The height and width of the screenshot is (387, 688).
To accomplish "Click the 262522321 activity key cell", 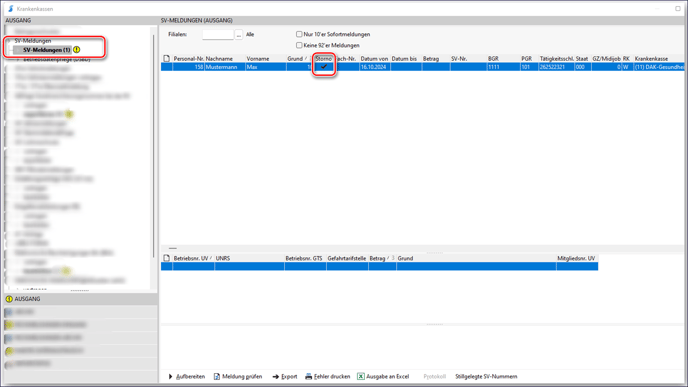I will point(557,67).
